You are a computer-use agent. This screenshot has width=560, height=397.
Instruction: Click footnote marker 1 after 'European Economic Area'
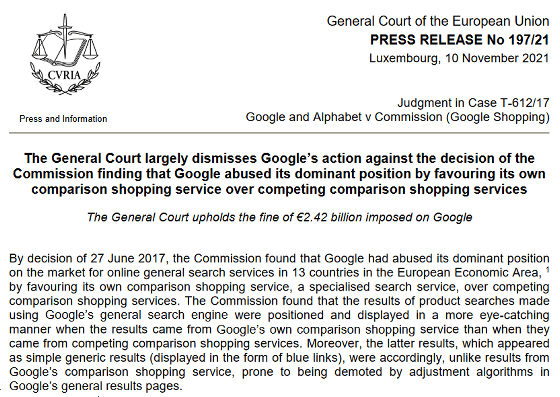pos(548,270)
